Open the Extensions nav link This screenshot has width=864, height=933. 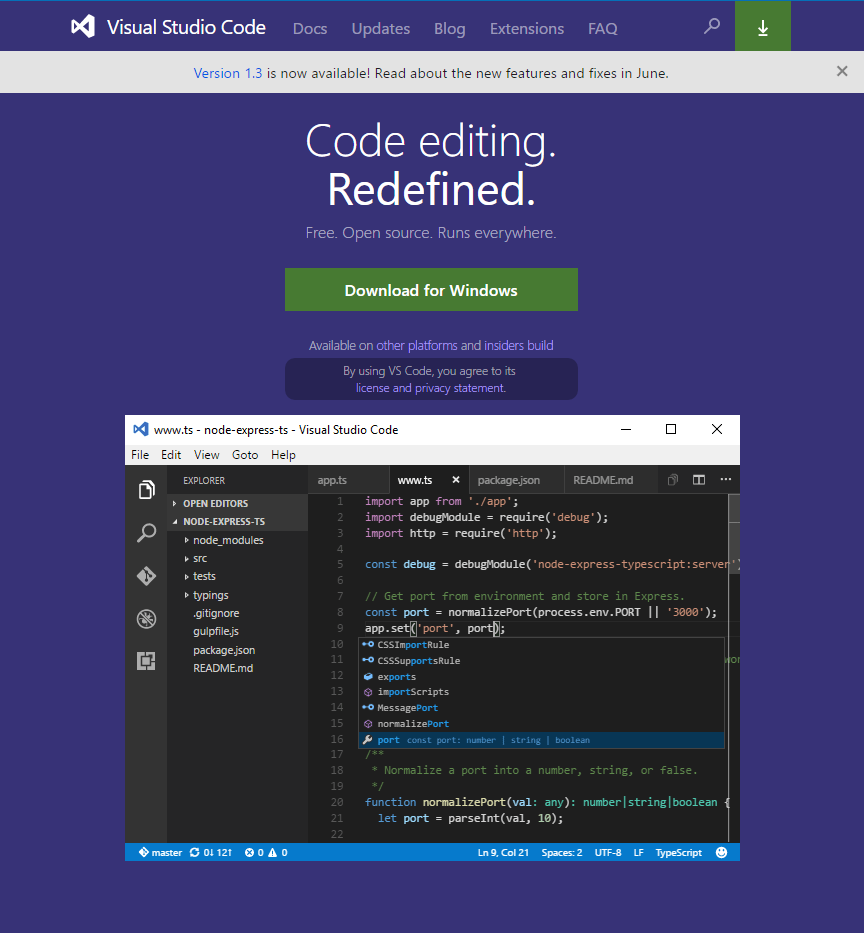click(x=527, y=29)
